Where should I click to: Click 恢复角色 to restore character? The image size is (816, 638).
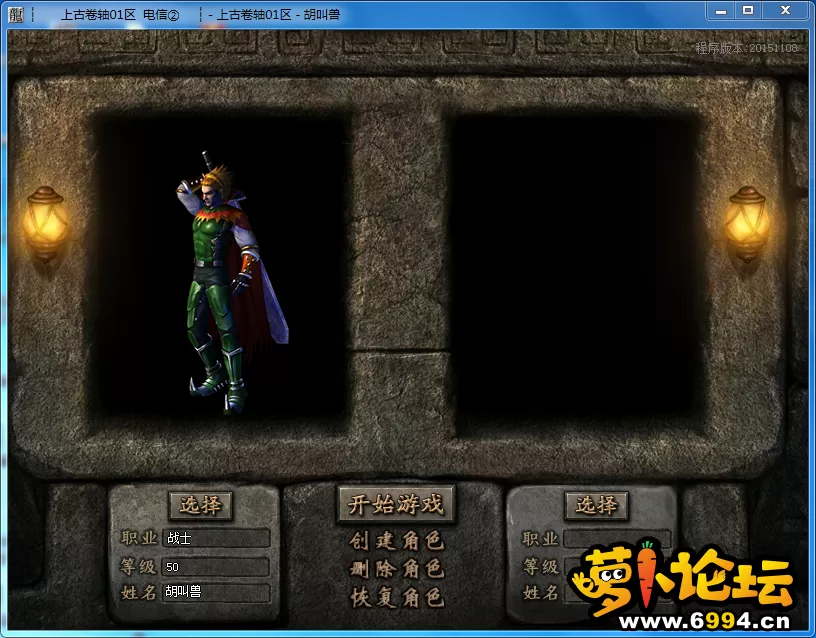click(x=397, y=597)
